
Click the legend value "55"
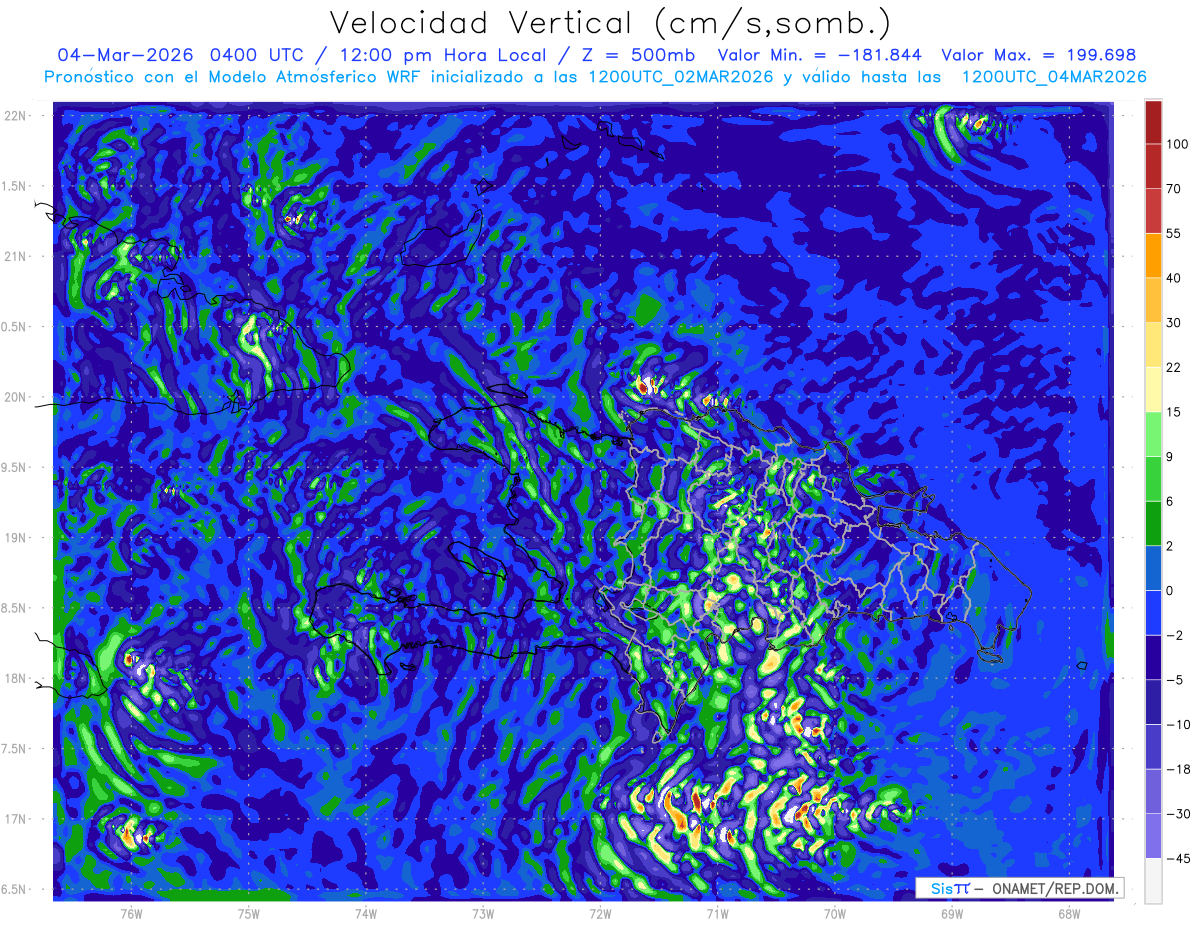1173,232
